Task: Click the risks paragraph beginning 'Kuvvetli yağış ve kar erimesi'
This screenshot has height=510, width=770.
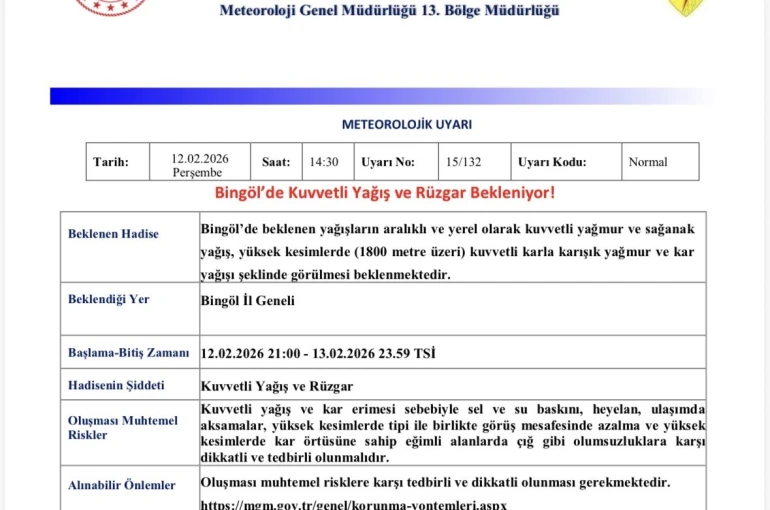Action: click(453, 433)
